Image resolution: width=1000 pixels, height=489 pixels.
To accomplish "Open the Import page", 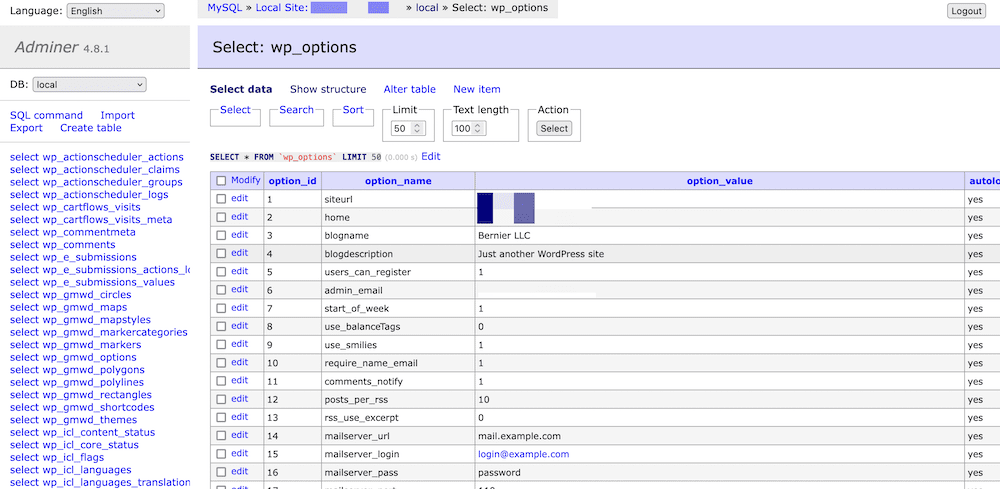I will (117, 115).
